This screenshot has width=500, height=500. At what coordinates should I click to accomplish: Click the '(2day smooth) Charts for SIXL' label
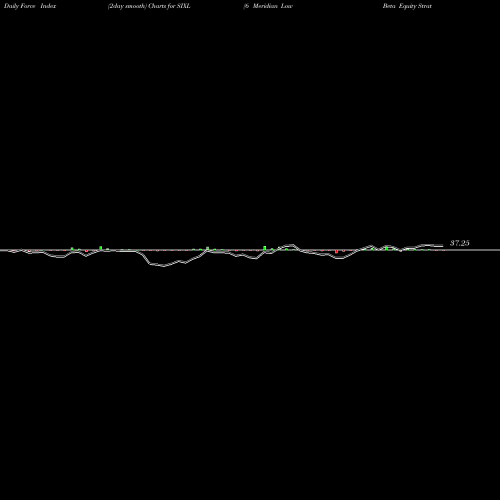click(x=149, y=6)
